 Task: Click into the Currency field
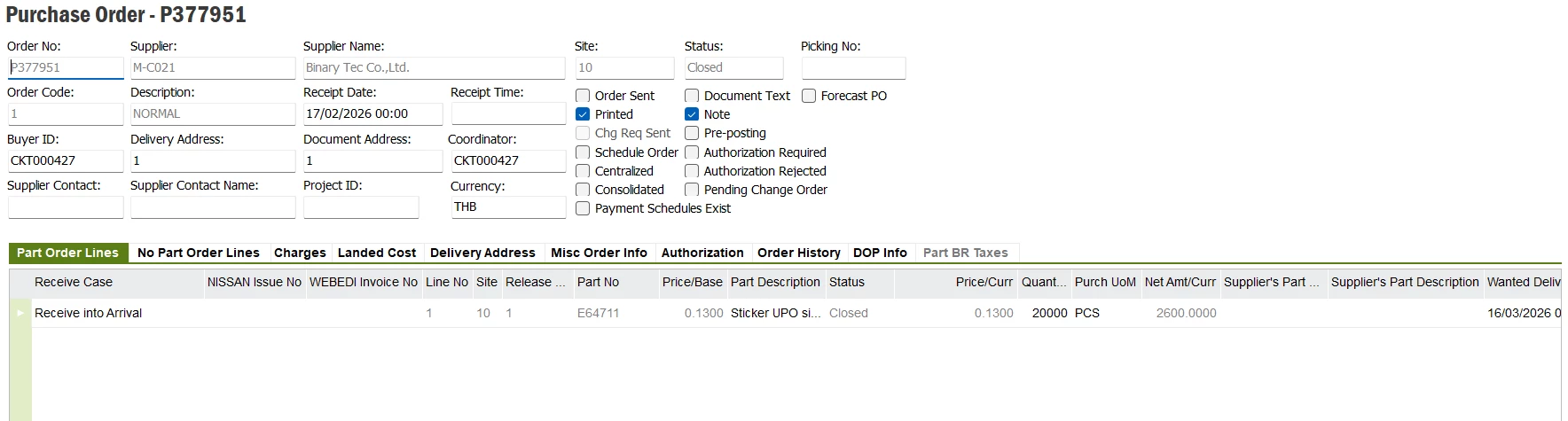tap(507, 207)
